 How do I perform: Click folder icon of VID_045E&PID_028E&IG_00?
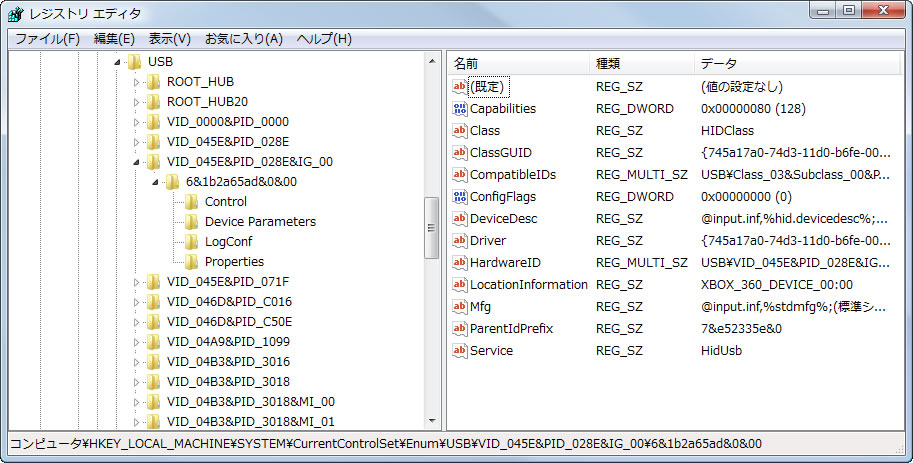[x=154, y=162]
